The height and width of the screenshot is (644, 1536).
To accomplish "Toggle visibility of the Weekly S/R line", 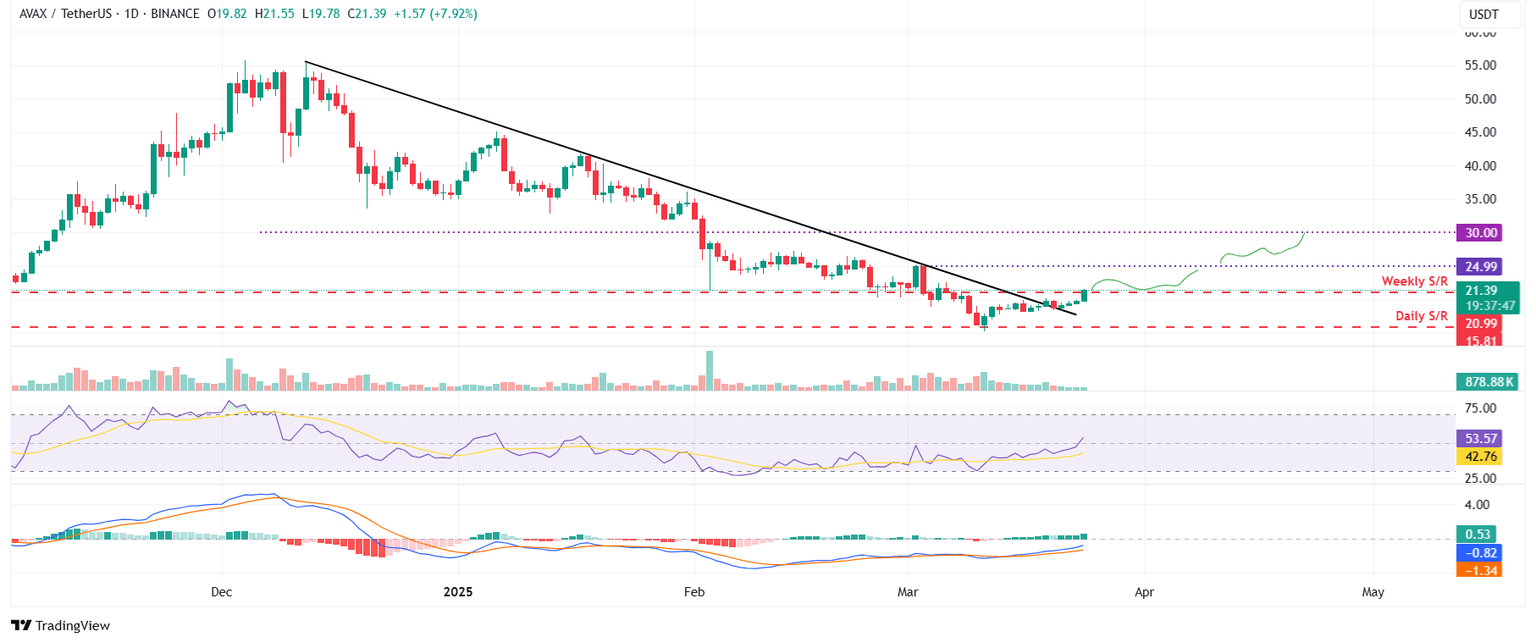I will pos(1417,281).
